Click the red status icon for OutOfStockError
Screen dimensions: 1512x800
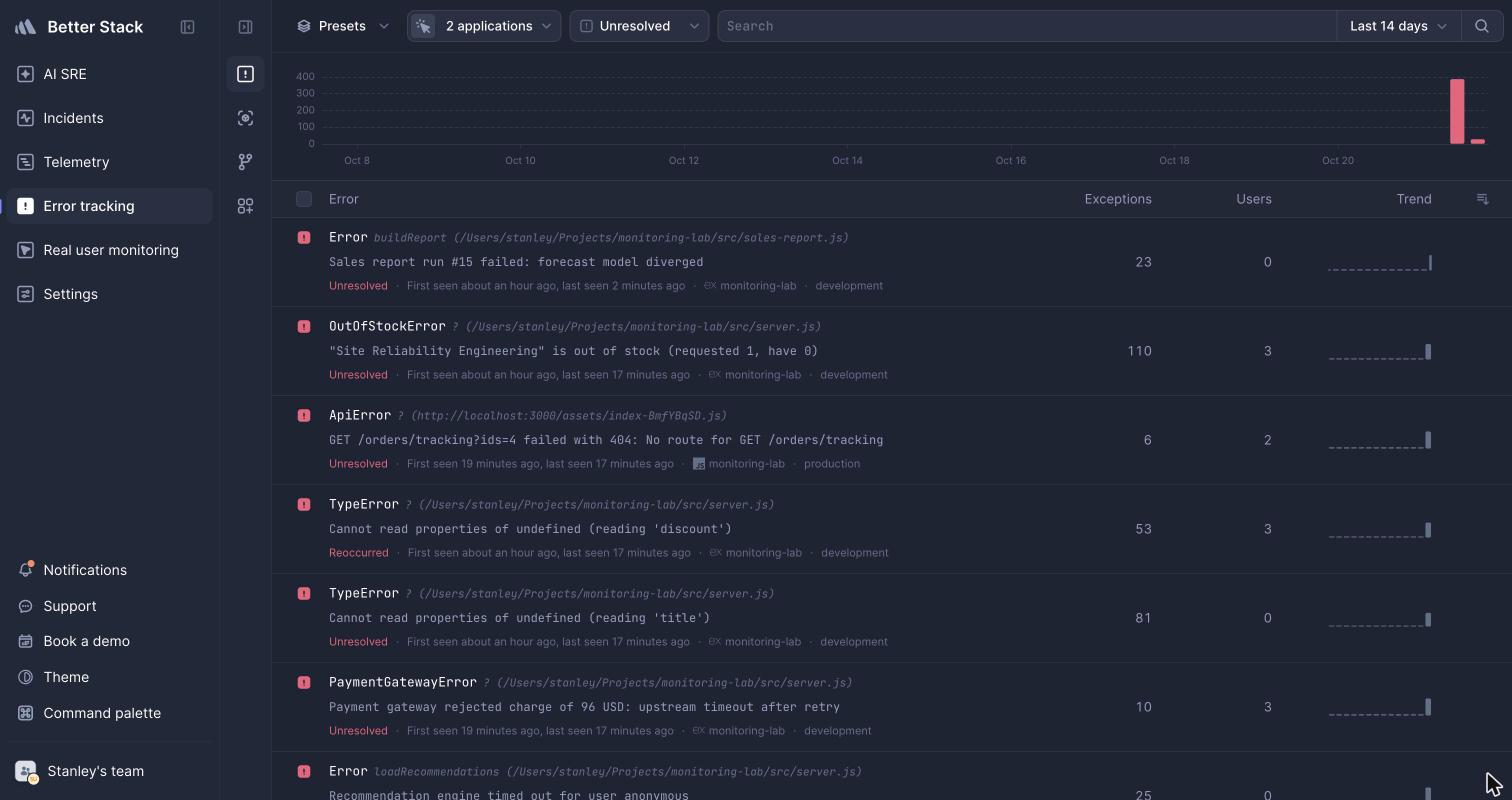click(304, 327)
